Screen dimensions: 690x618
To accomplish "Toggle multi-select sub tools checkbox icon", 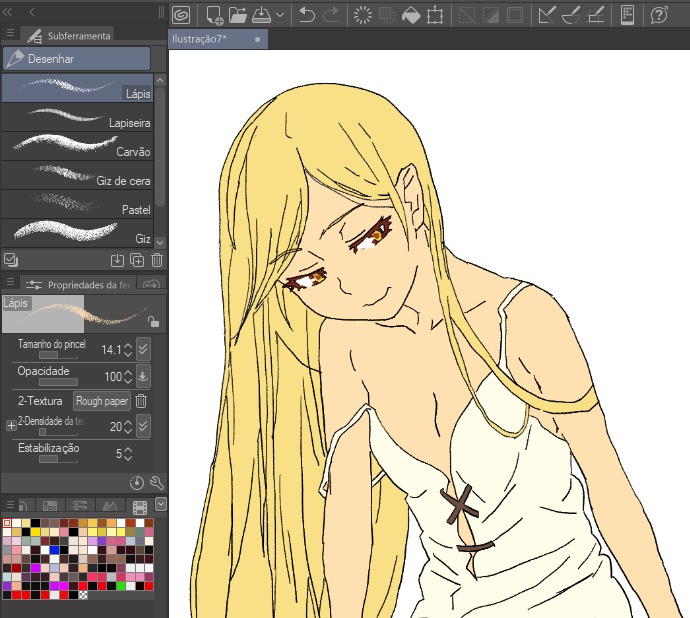I will pos(11,260).
